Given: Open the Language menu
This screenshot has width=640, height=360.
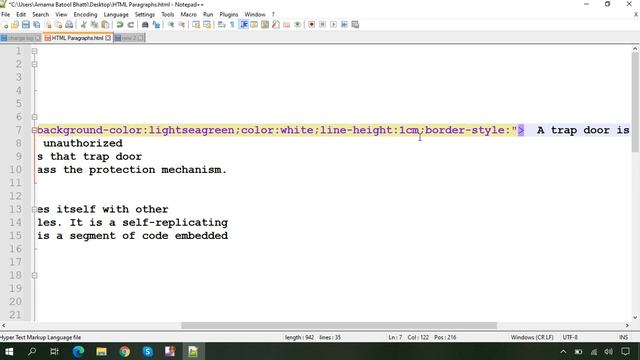Looking at the screenshot, I should click(116, 14).
